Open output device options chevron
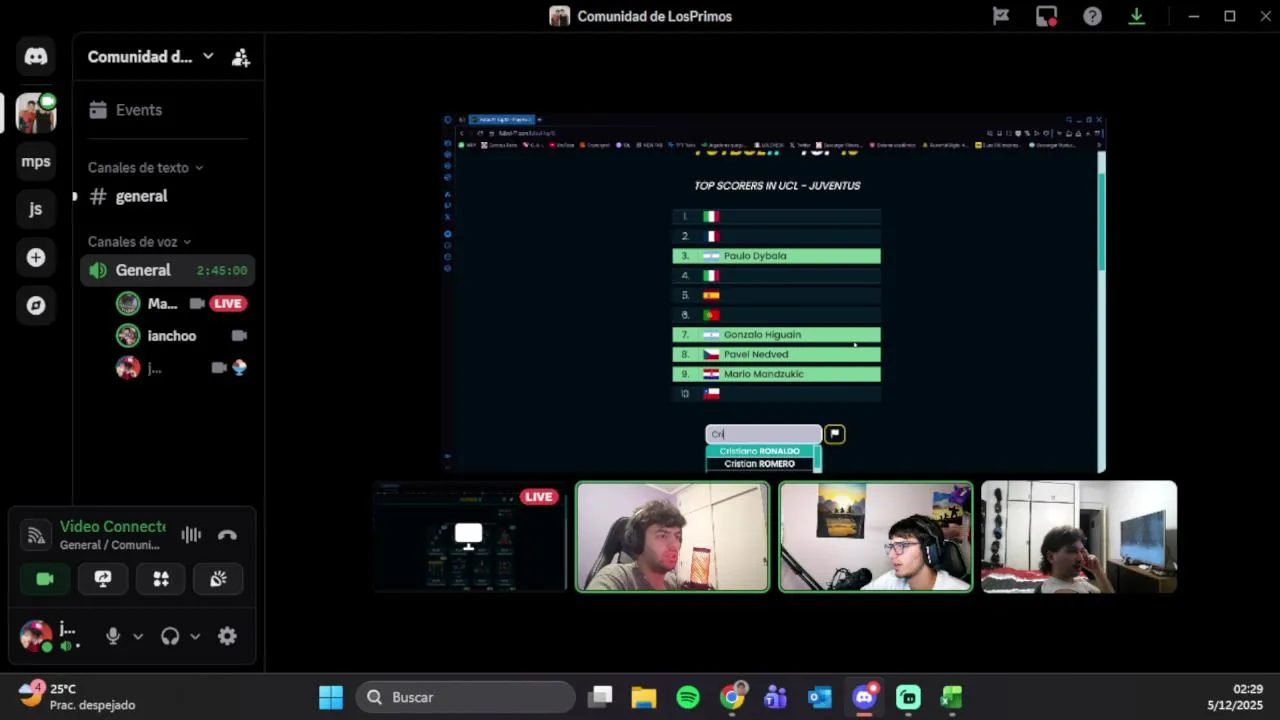 pos(195,636)
